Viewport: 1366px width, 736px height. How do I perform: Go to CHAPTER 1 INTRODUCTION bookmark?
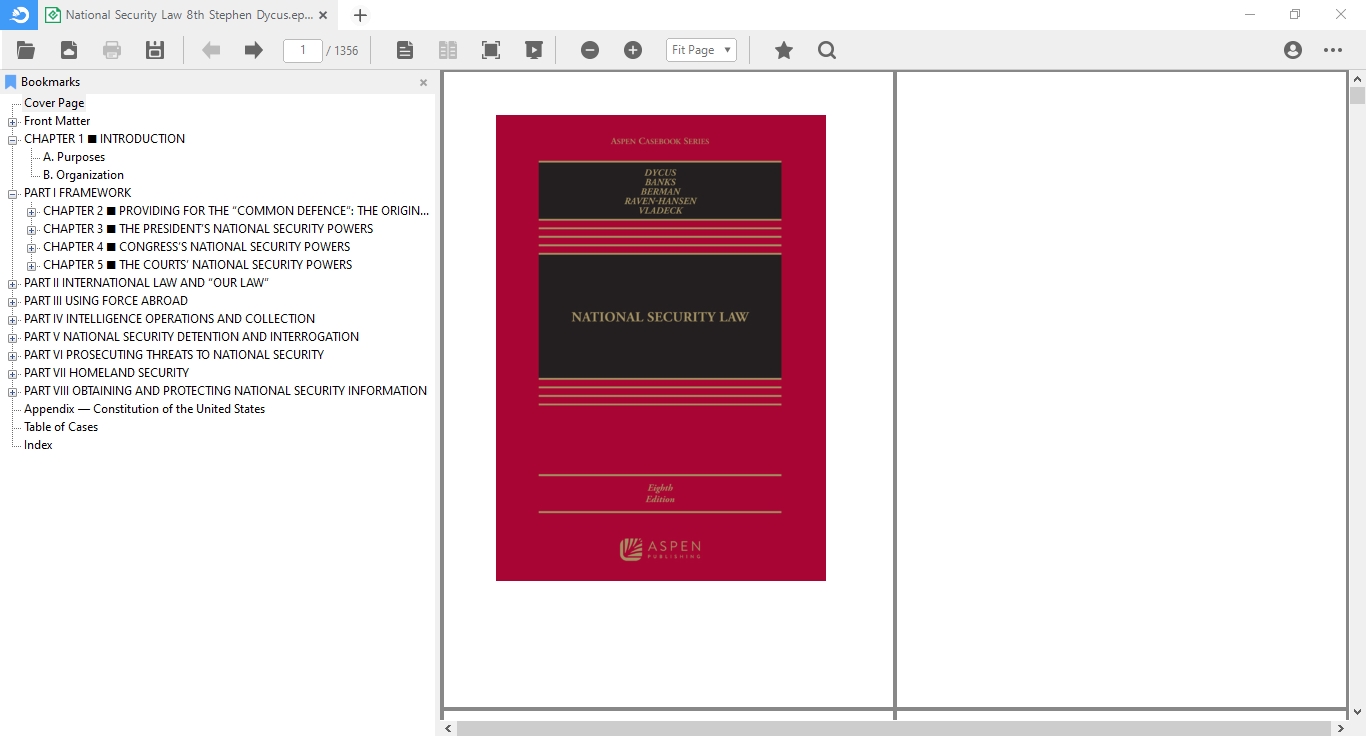[104, 139]
